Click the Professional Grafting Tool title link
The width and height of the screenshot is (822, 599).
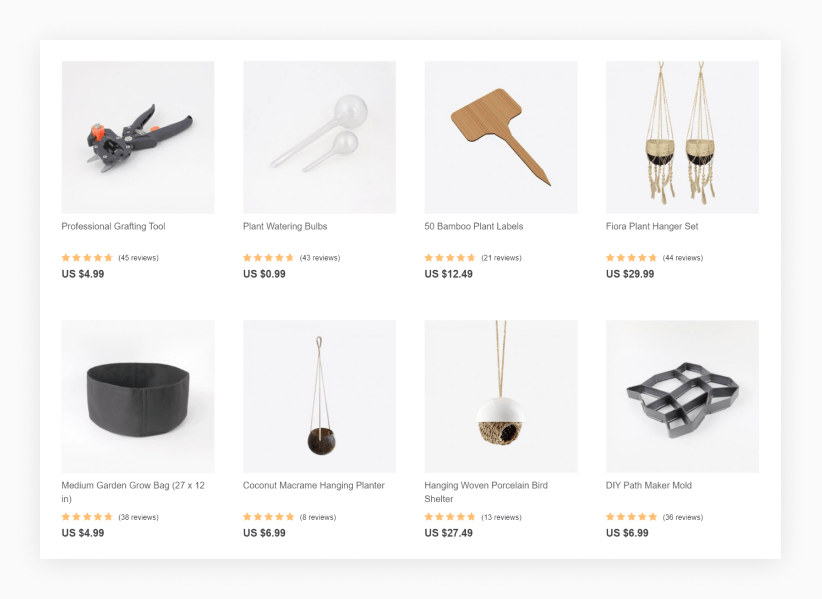coord(113,226)
